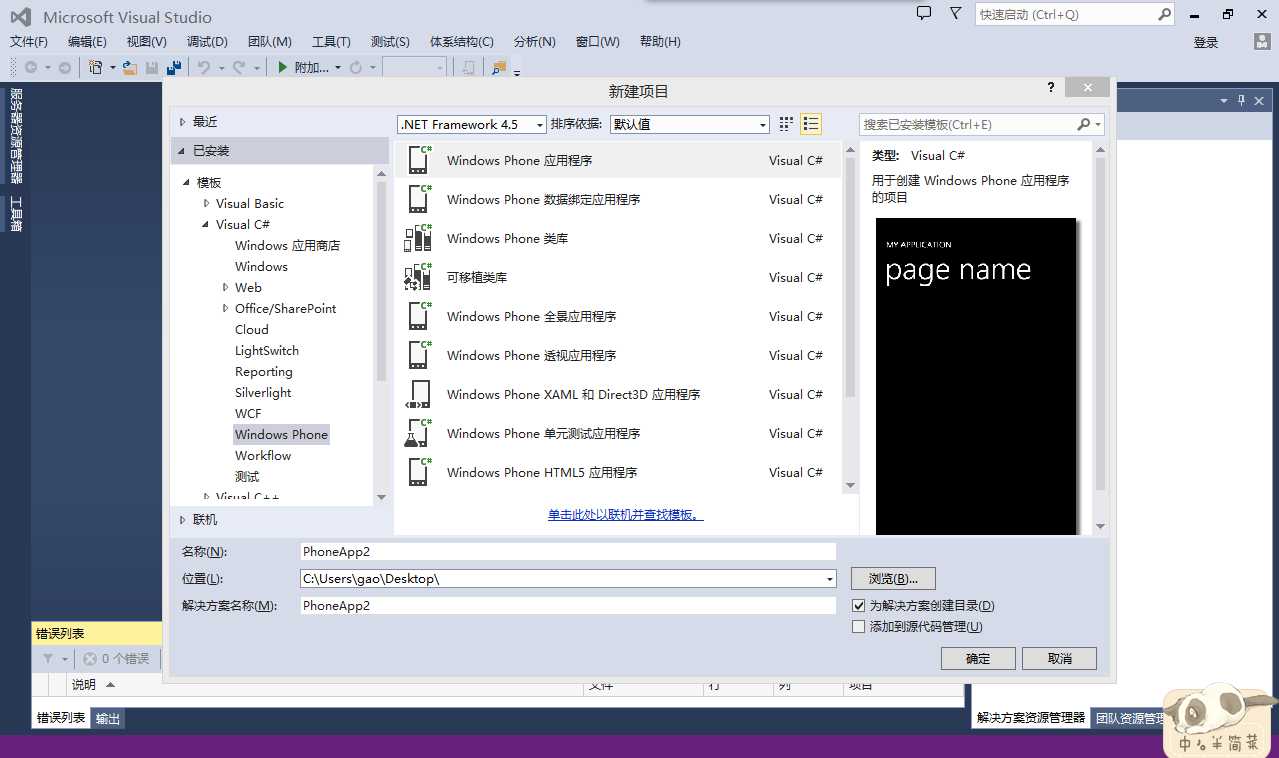
Task: Select the 可移植类库 template icon
Action: pyautogui.click(x=418, y=277)
